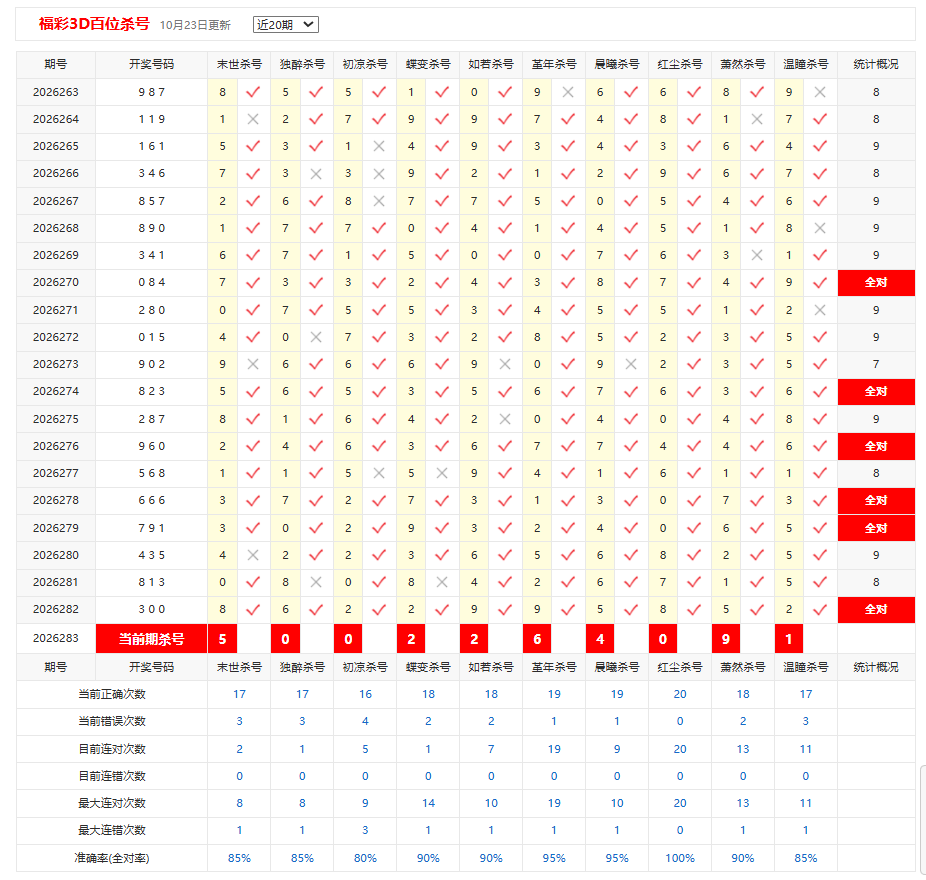Pick the cross mark in row 2026267 under 初凉杀号
Screen dimensions: 926x880
[379, 201]
